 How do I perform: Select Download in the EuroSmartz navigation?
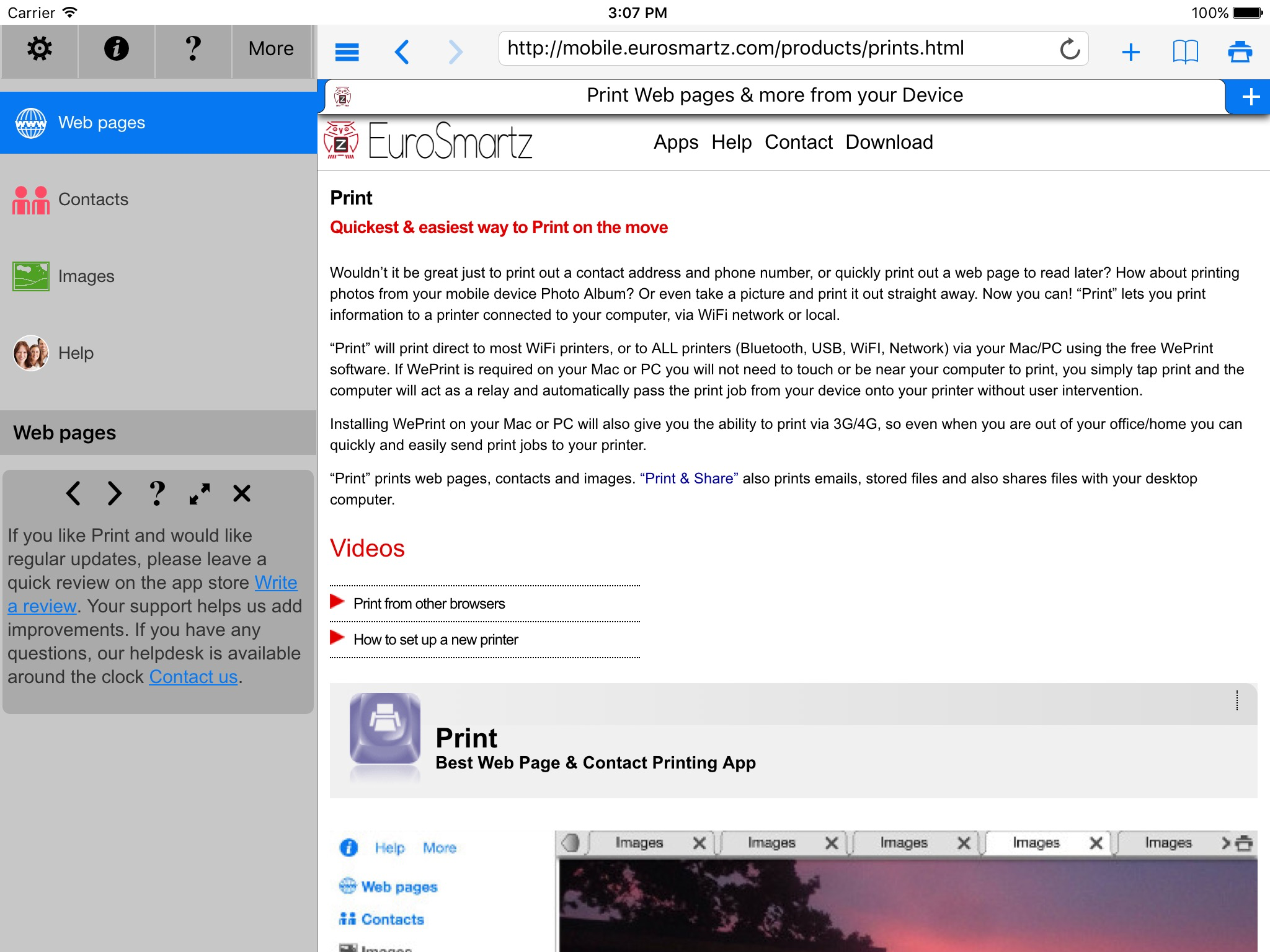[x=889, y=142]
